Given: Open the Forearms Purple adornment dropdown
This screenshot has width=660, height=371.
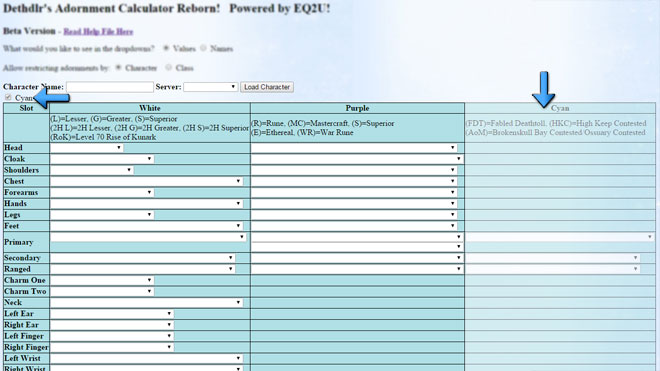Looking at the screenshot, I should 354,192.
